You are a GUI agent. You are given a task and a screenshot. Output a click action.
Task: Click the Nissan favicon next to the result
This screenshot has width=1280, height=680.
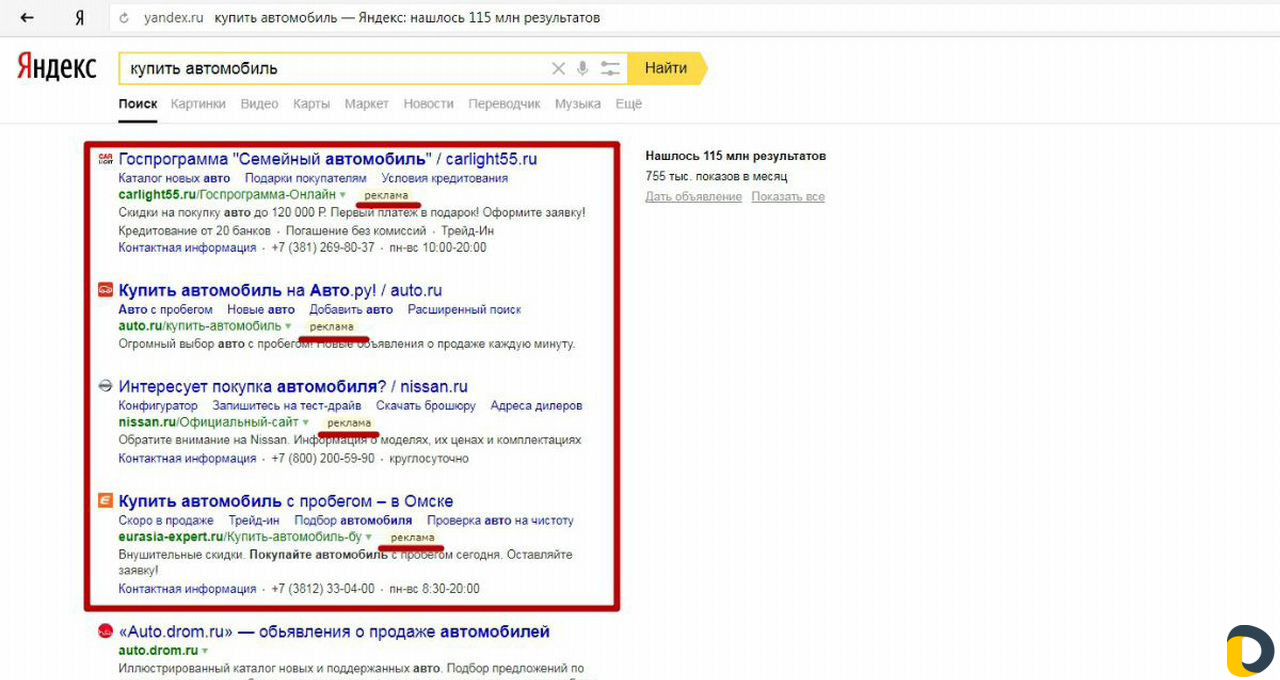pyautogui.click(x=105, y=387)
